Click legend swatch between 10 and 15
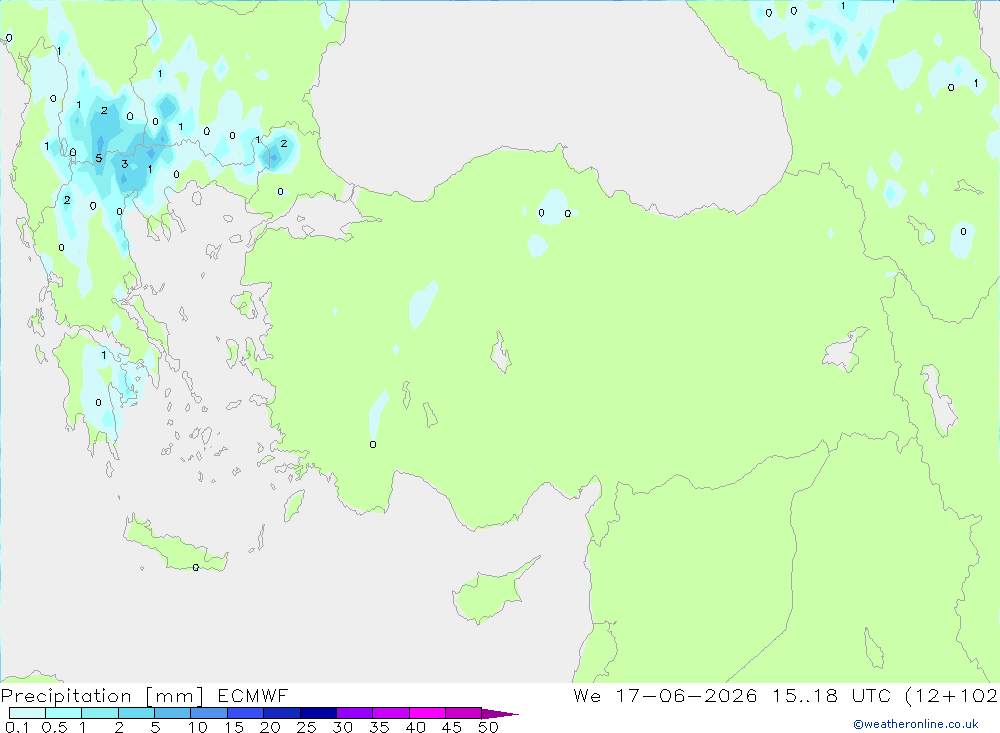Viewport: 1000px width, 733px height. (x=209, y=713)
